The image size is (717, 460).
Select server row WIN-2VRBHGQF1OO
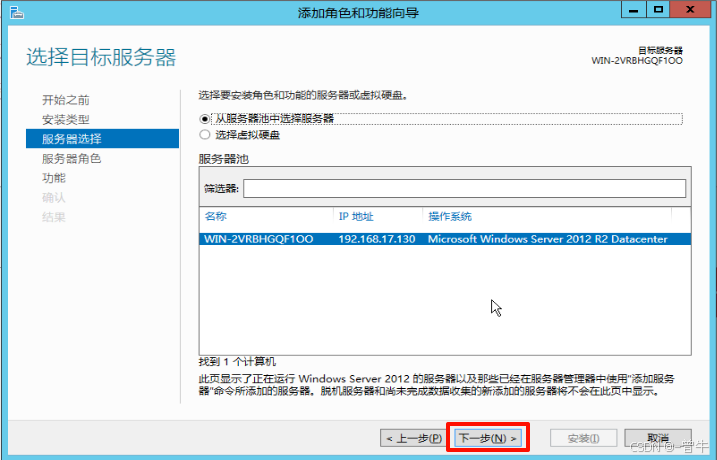(x=445, y=239)
